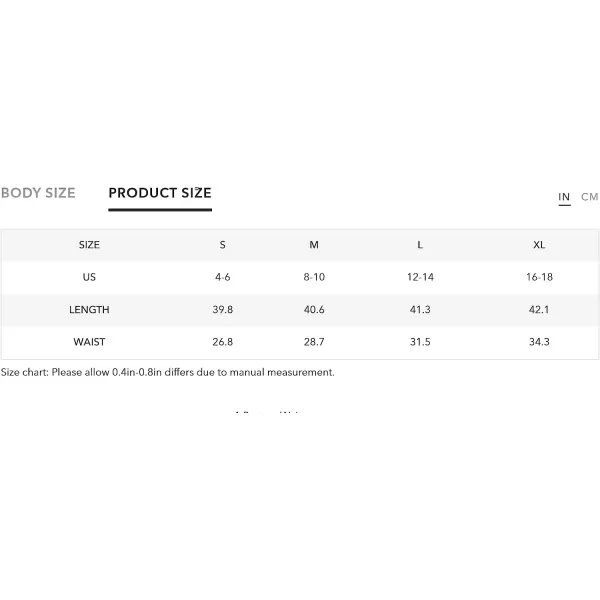Click the M size column header
Screen dimensions: 600x600
(x=314, y=245)
